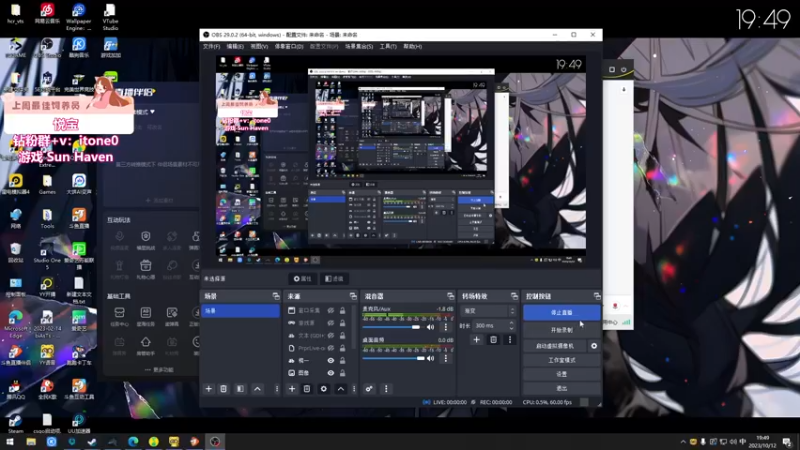
Task: Open 桌面音频 three-dot options menu
Action: coord(445,358)
